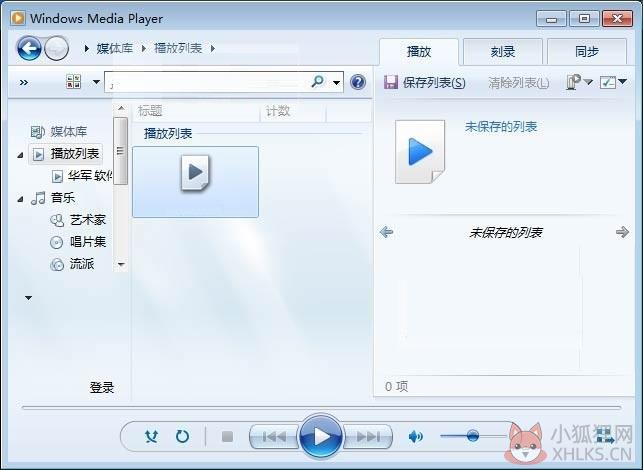643x470 pixels.
Task: Select 唱片集 album item in tree
Action: click(78, 242)
